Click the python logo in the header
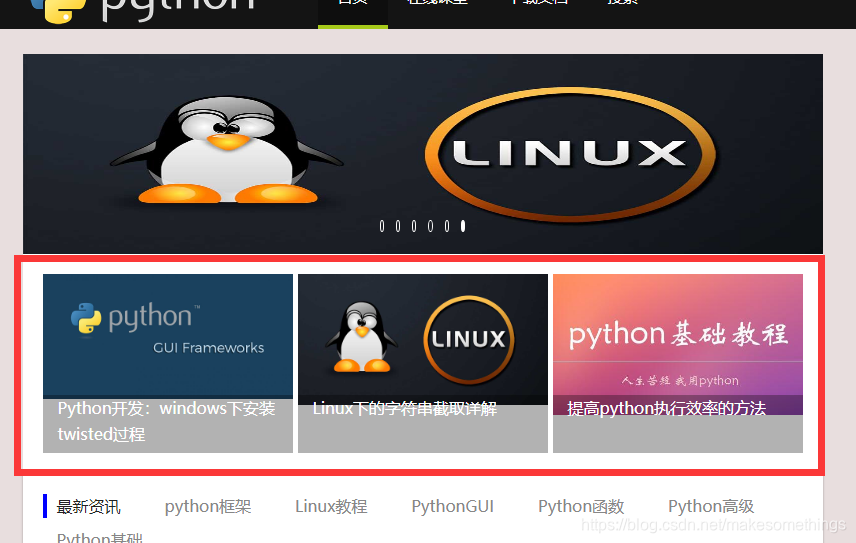The width and height of the screenshot is (856, 543). (143, 10)
